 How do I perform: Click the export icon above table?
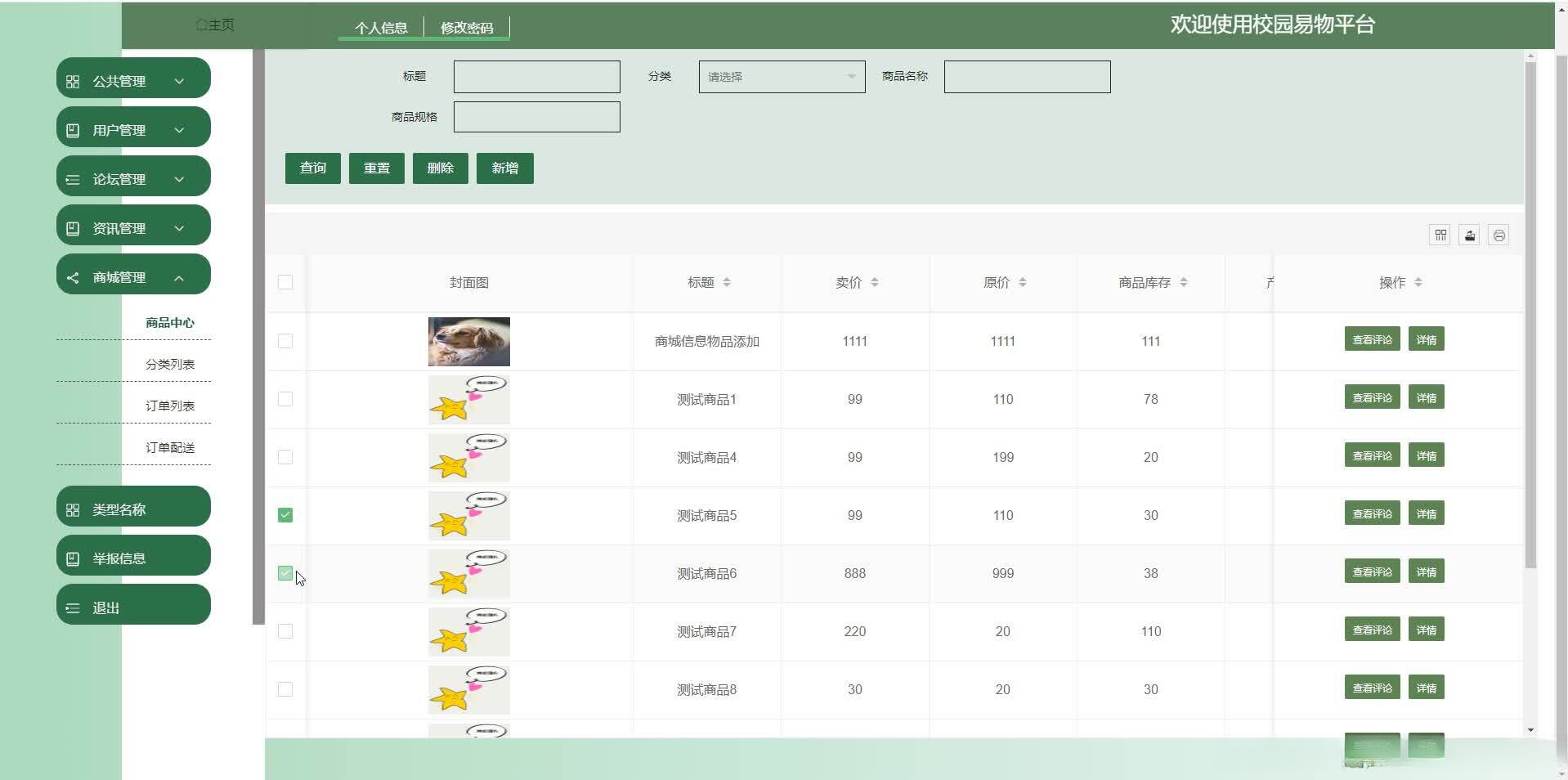pos(1469,235)
